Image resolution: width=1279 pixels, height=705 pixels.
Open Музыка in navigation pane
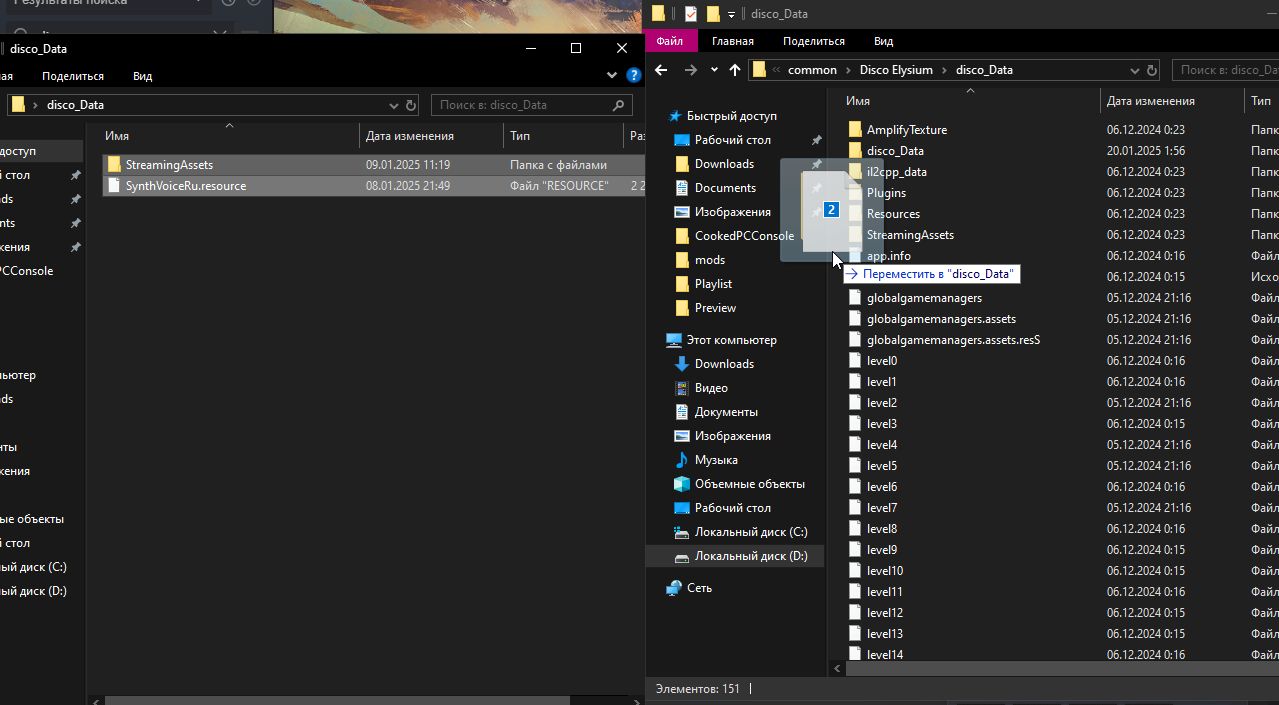point(716,460)
